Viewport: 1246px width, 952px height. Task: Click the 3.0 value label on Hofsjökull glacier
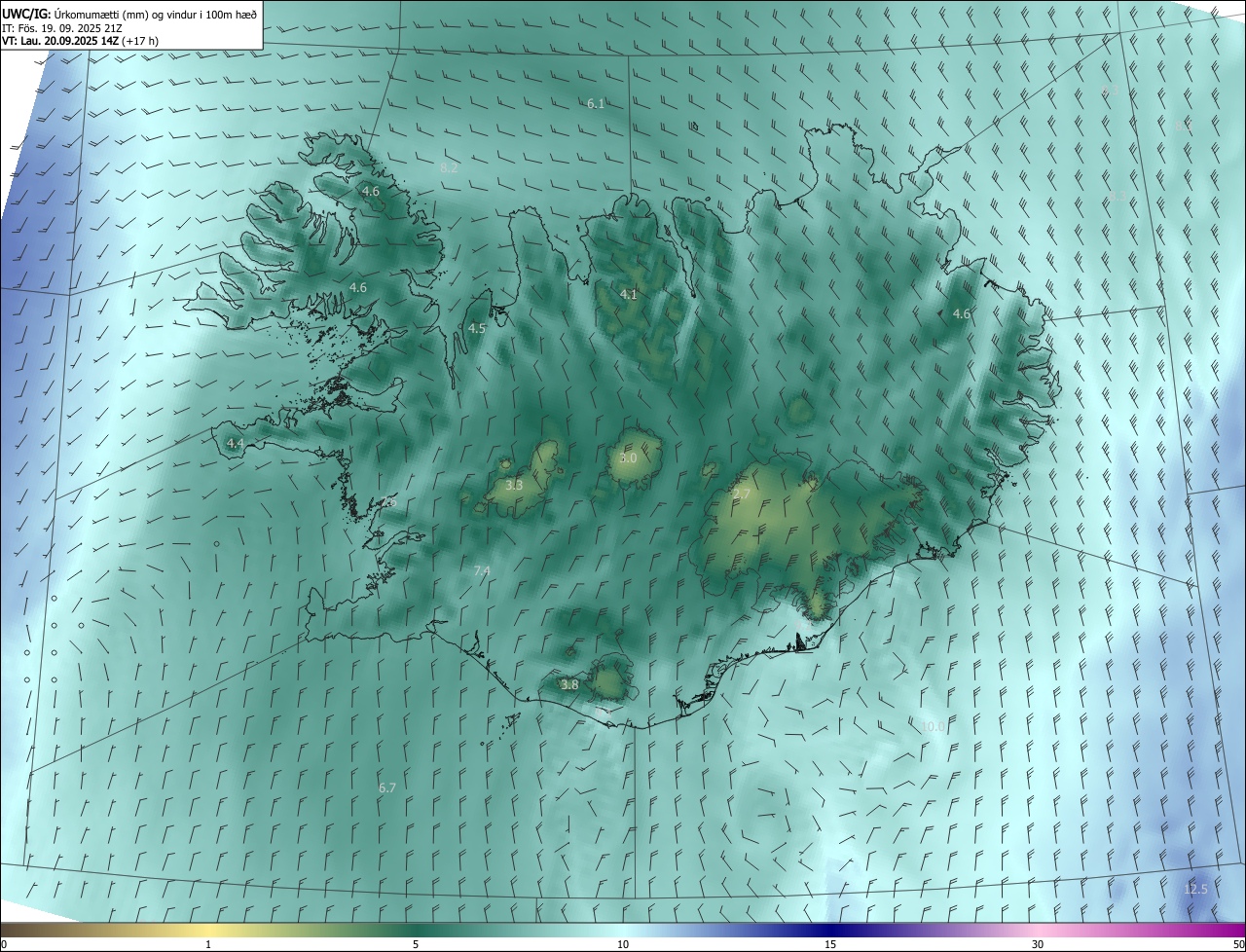(628, 458)
